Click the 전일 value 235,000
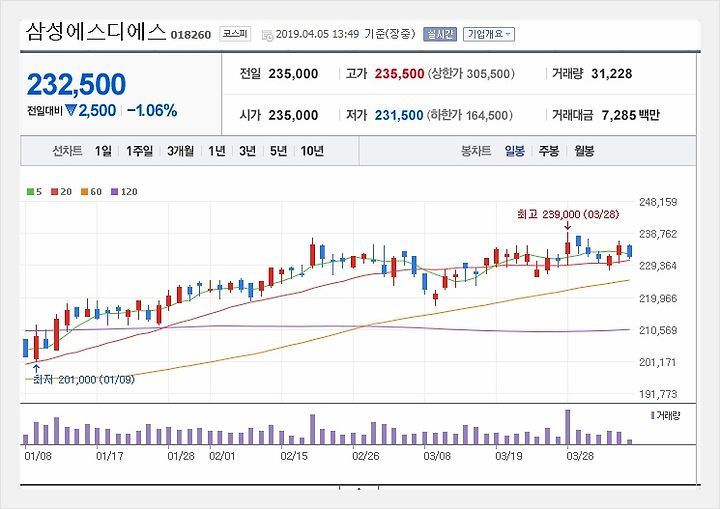This screenshot has height=509, width=720. [293, 74]
